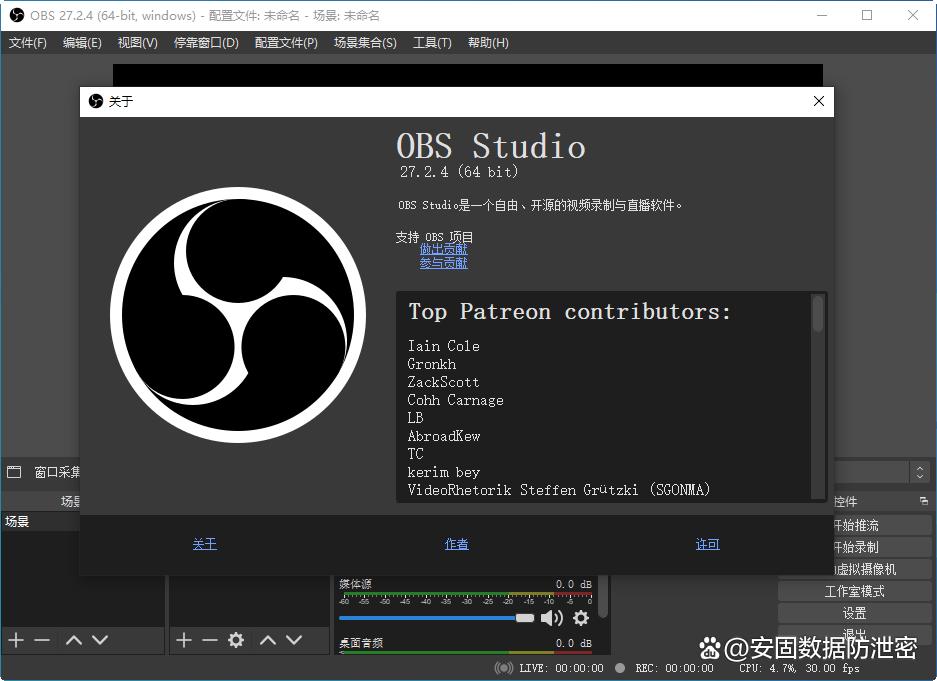937x681 pixels.
Task: Remove selected scene with minus icon
Action: [x=42, y=640]
